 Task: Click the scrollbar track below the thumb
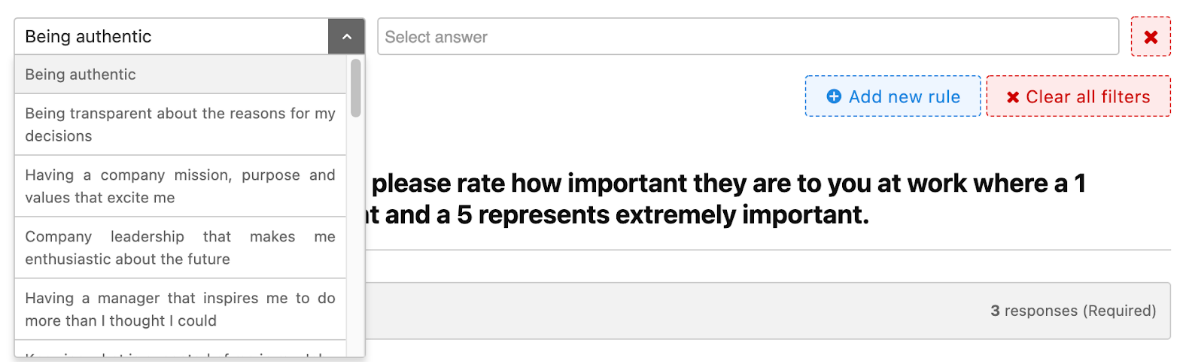pyautogui.click(x=356, y=236)
